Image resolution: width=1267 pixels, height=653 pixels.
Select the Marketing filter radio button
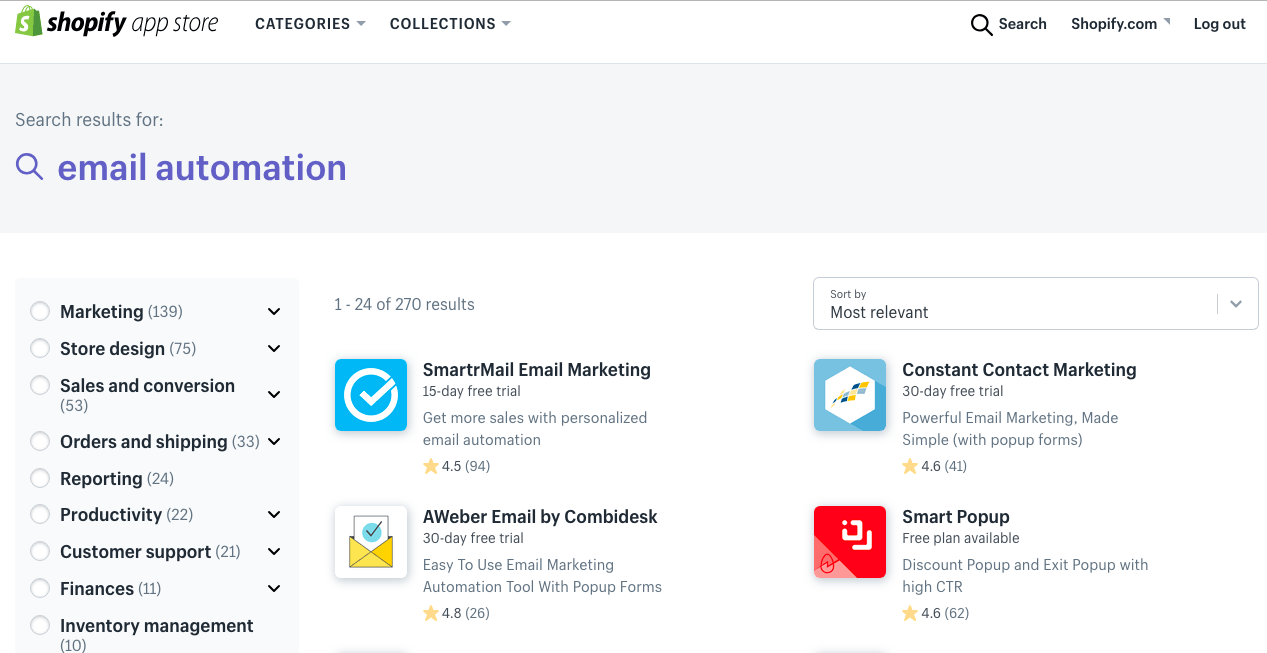pyautogui.click(x=40, y=311)
